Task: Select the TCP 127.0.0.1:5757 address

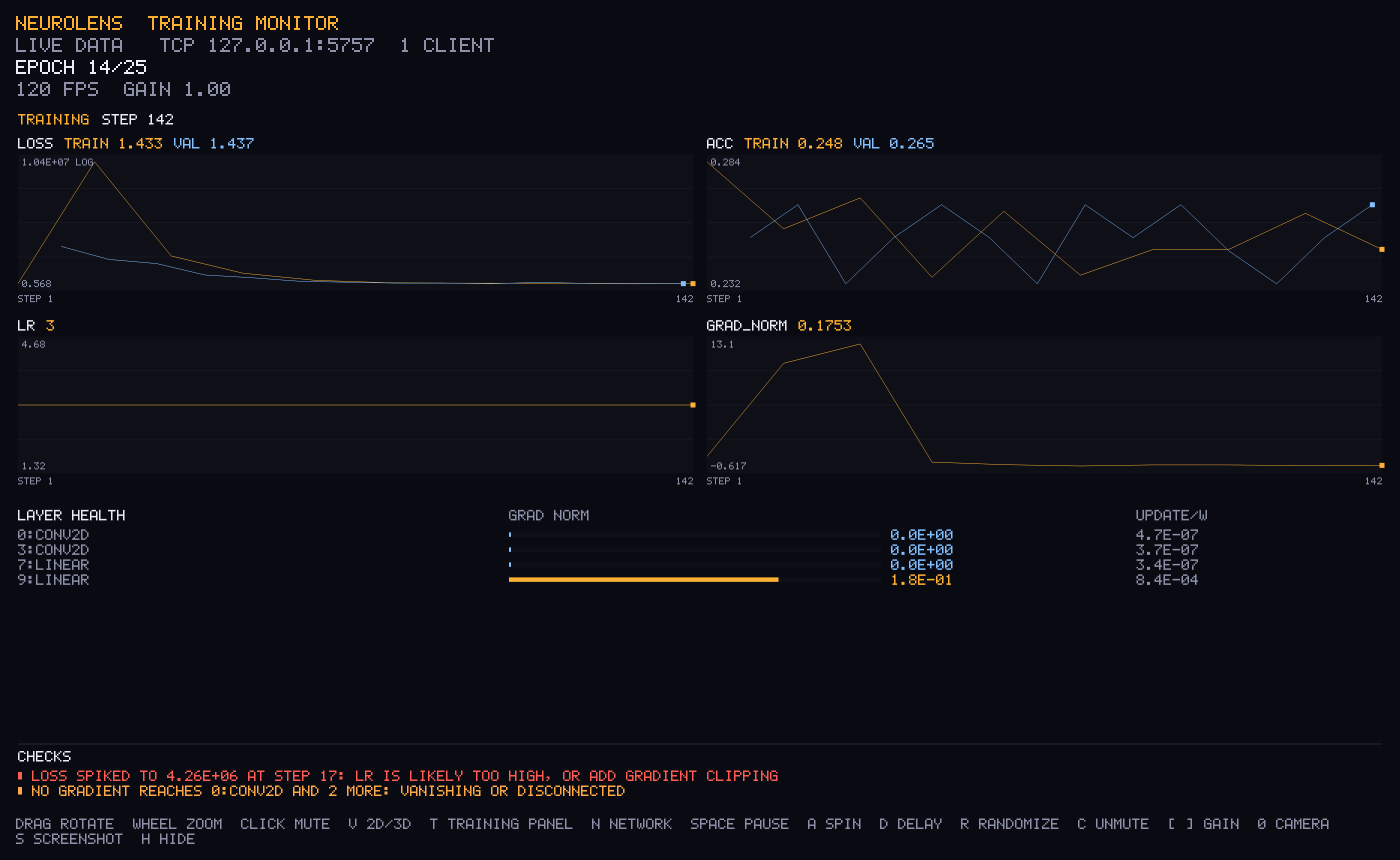Action: click(266, 45)
